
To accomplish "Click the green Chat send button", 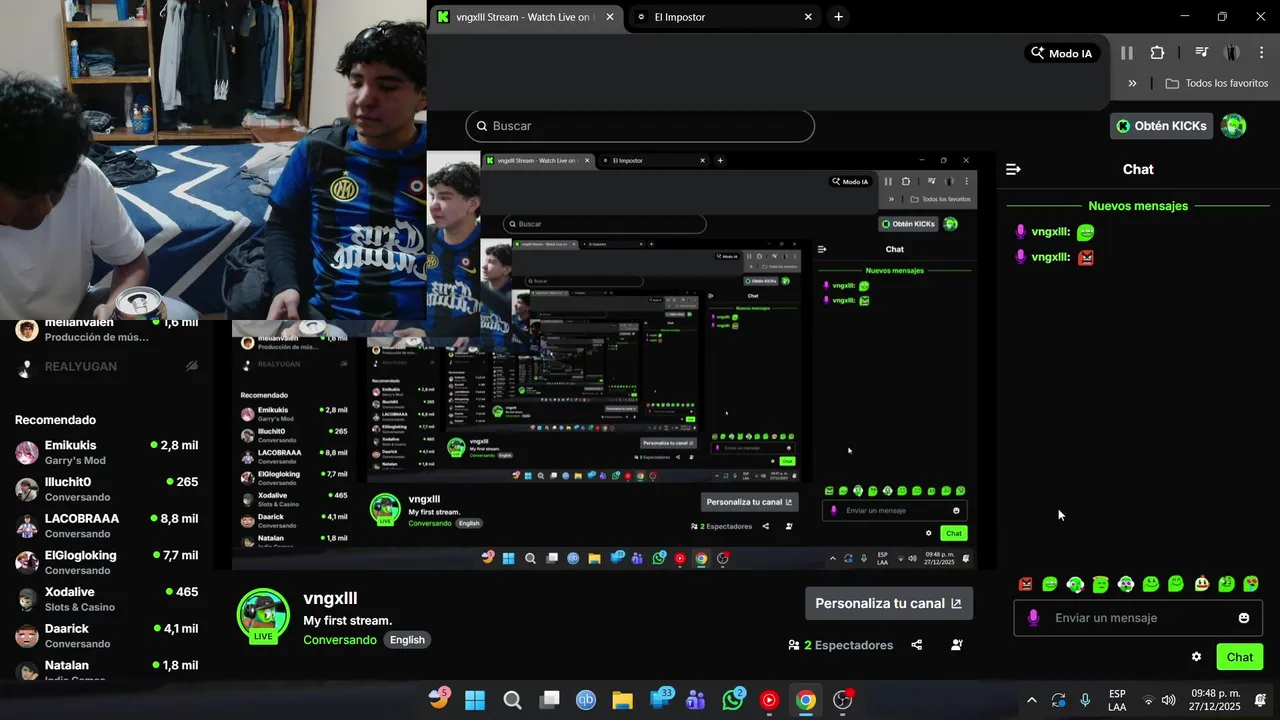I will tap(1240, 657).
